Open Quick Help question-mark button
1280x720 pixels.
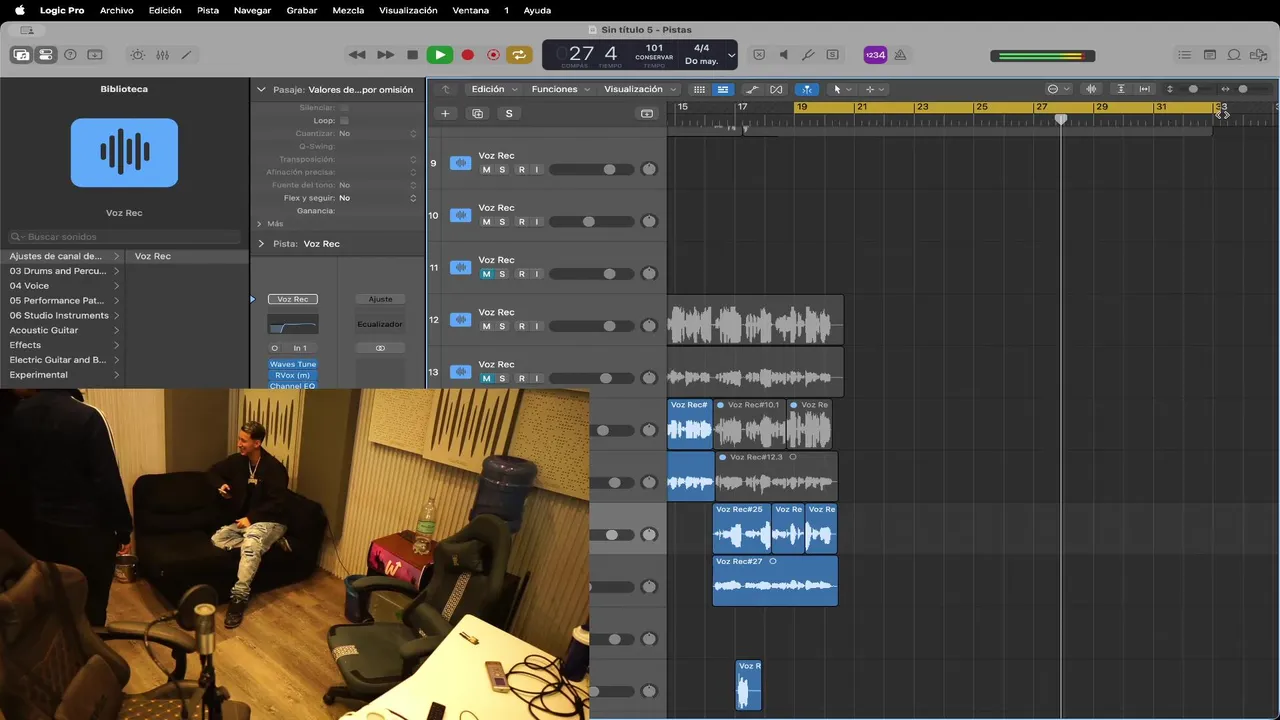pos(70,55)
